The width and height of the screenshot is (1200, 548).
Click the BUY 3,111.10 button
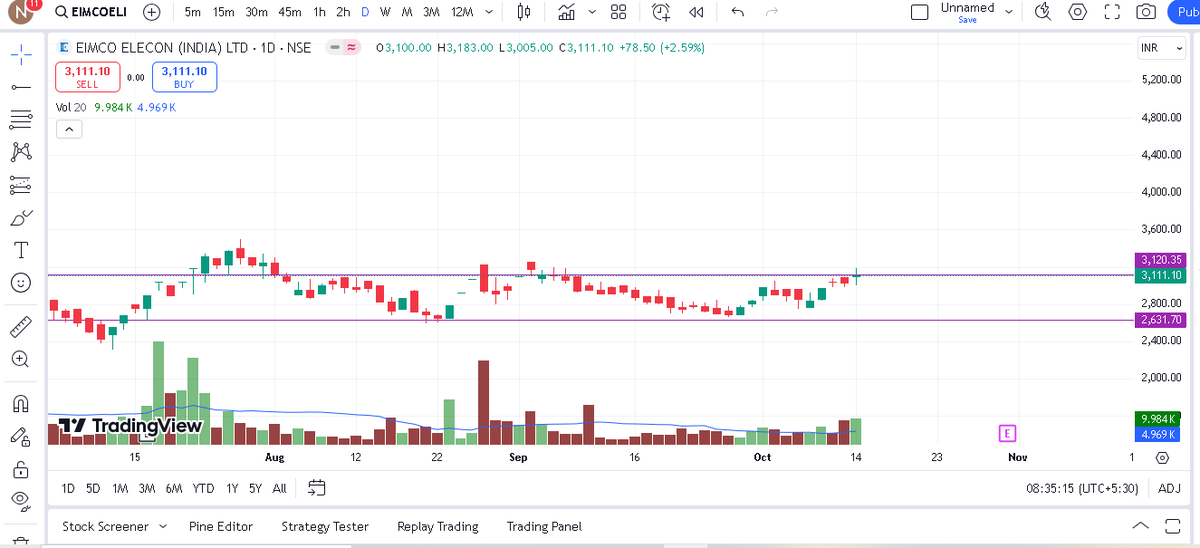coord(184,77)
